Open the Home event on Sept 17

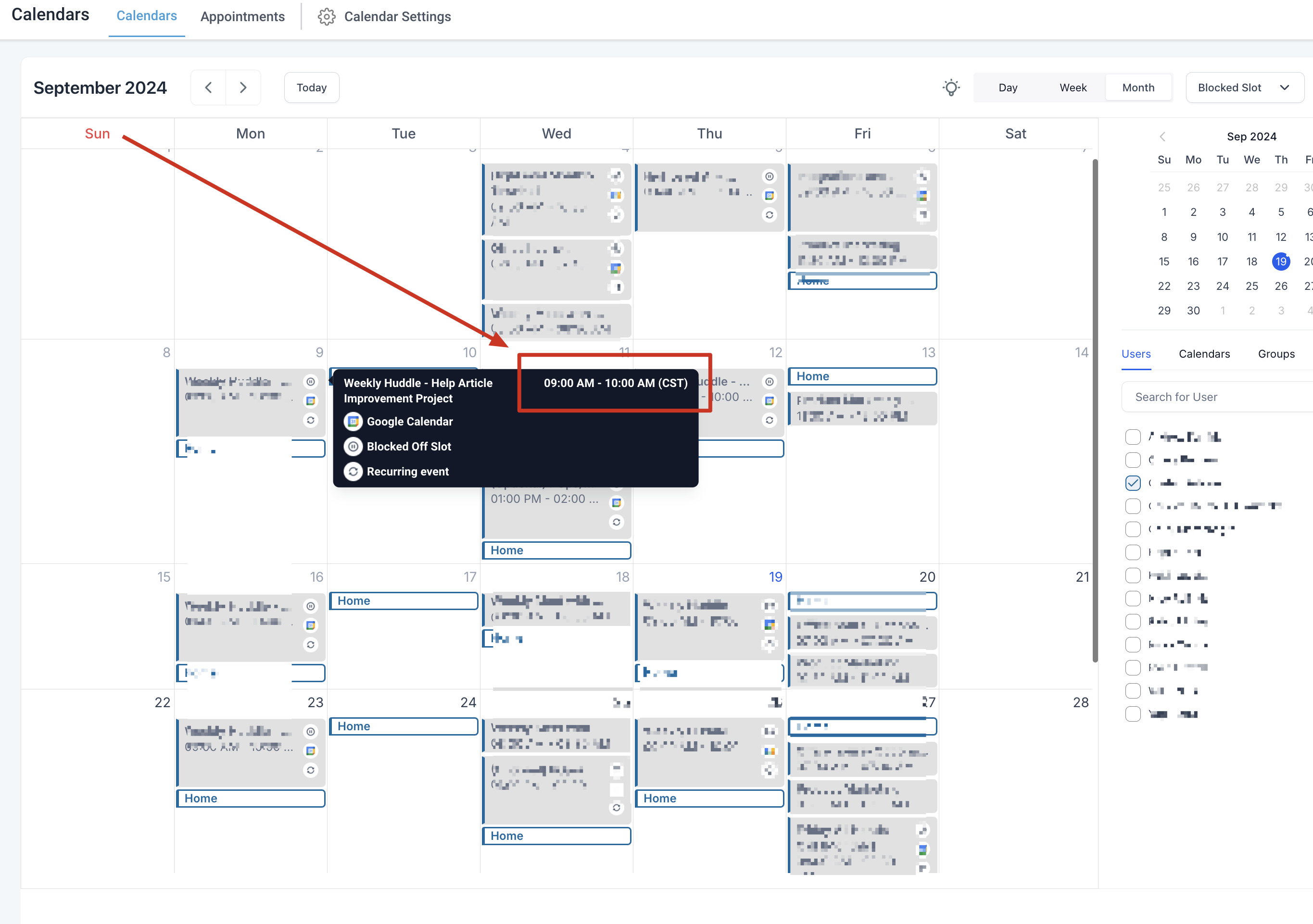click(x=403, y=600)
